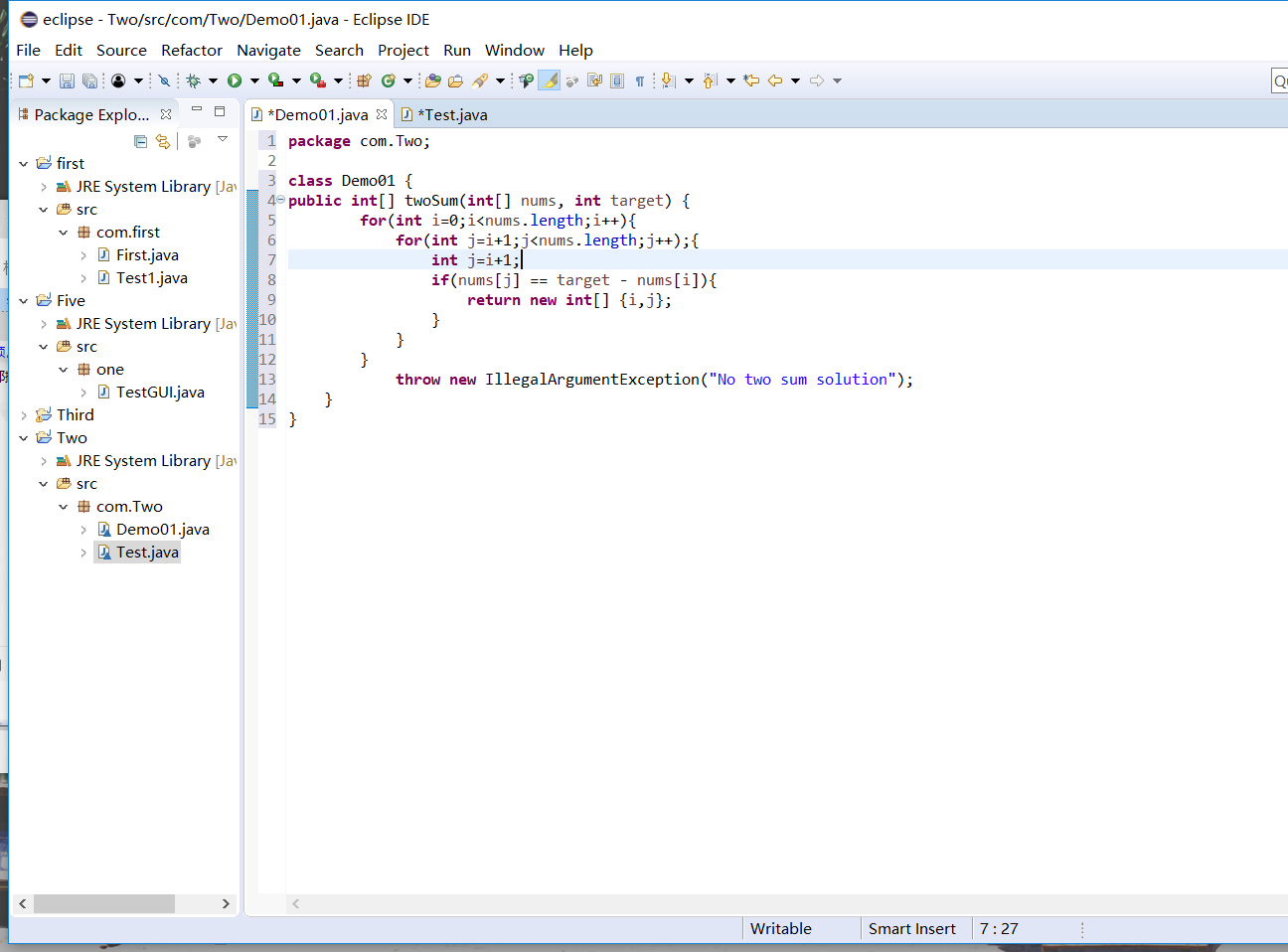Maximize the Package Explorer panel
The width and height of the screenshot is (1288, 952).
coord(220,111)
